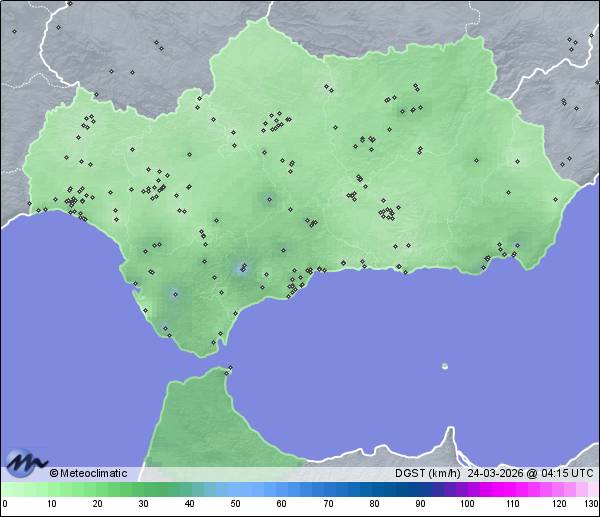The height and width of the screenshot is (517, 600).
Task: Click the 50 label on the gust scale
Action: pos(235,504)
